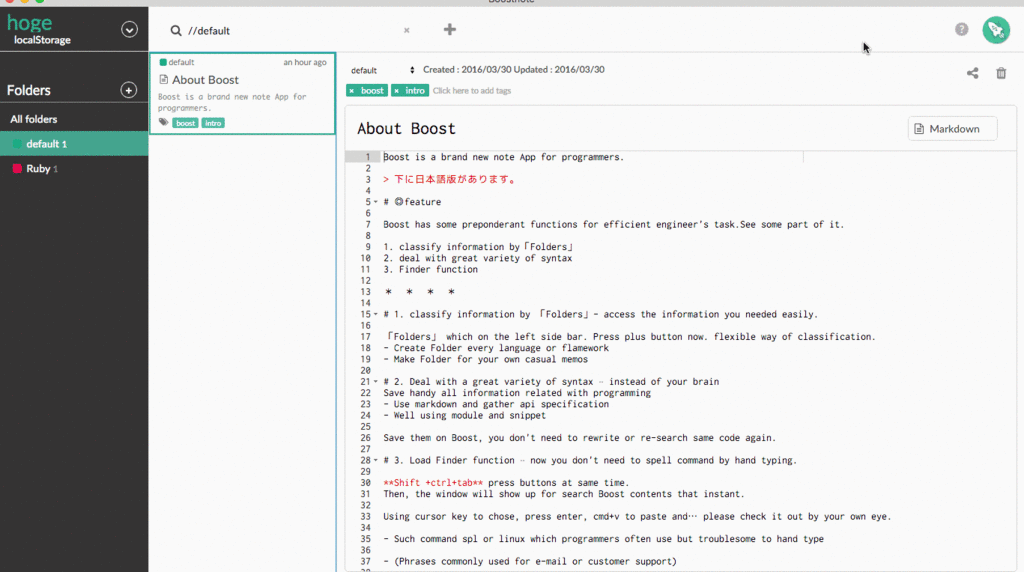The width and height of the screenshot is (1024, 572).
Task: Add a new folder with plus button
Action: coord(129,90)
